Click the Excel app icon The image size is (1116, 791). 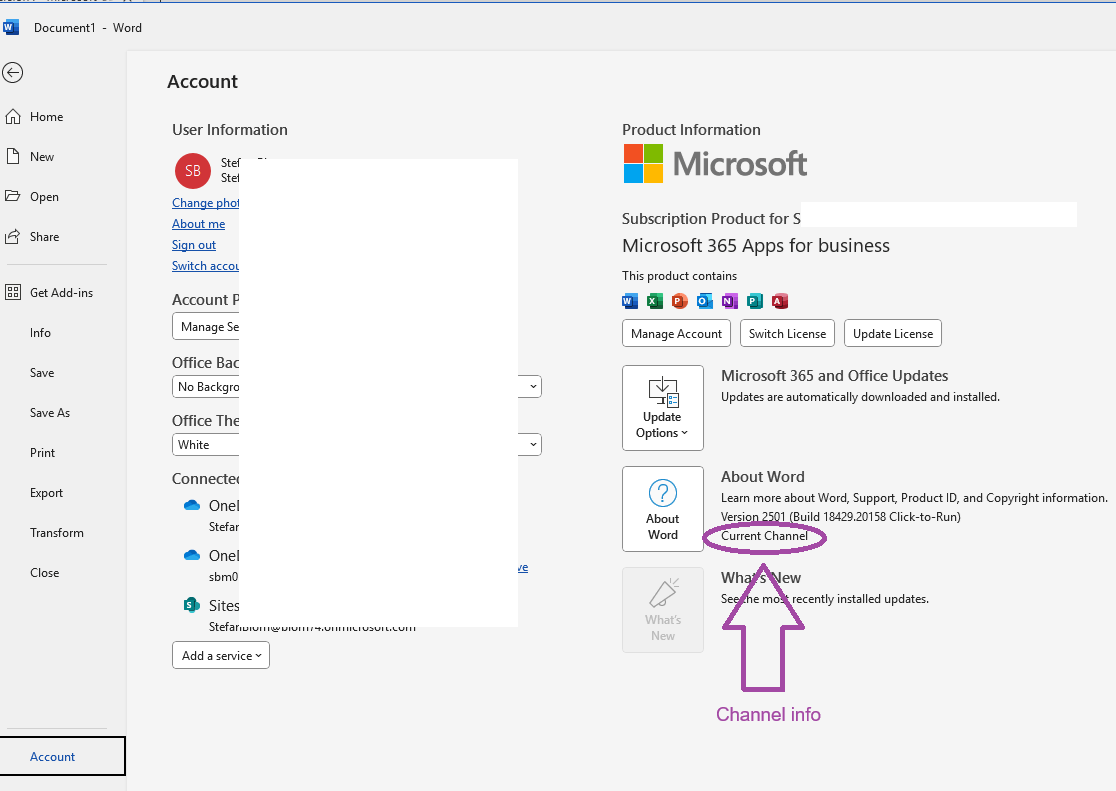point(655,301)
